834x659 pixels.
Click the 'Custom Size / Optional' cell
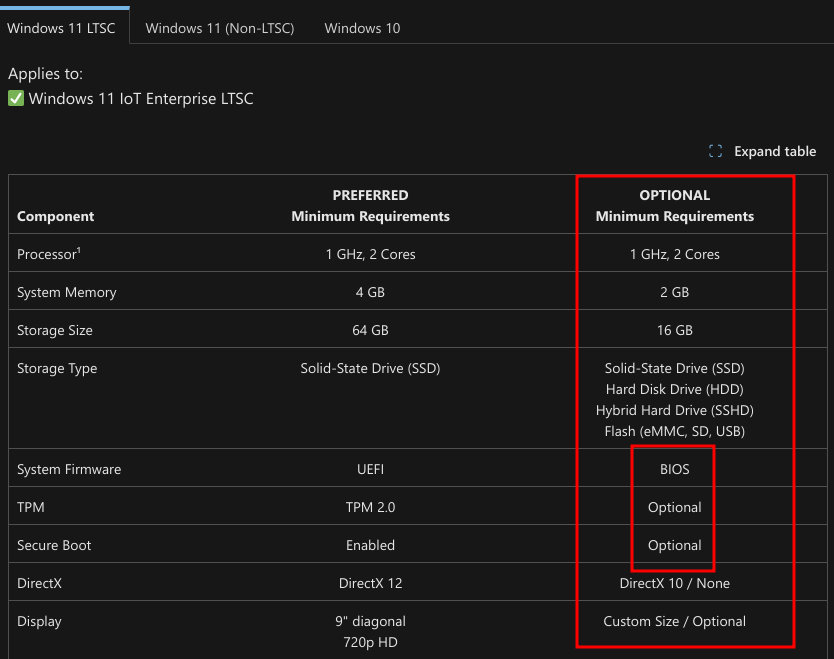click(674, 622)
